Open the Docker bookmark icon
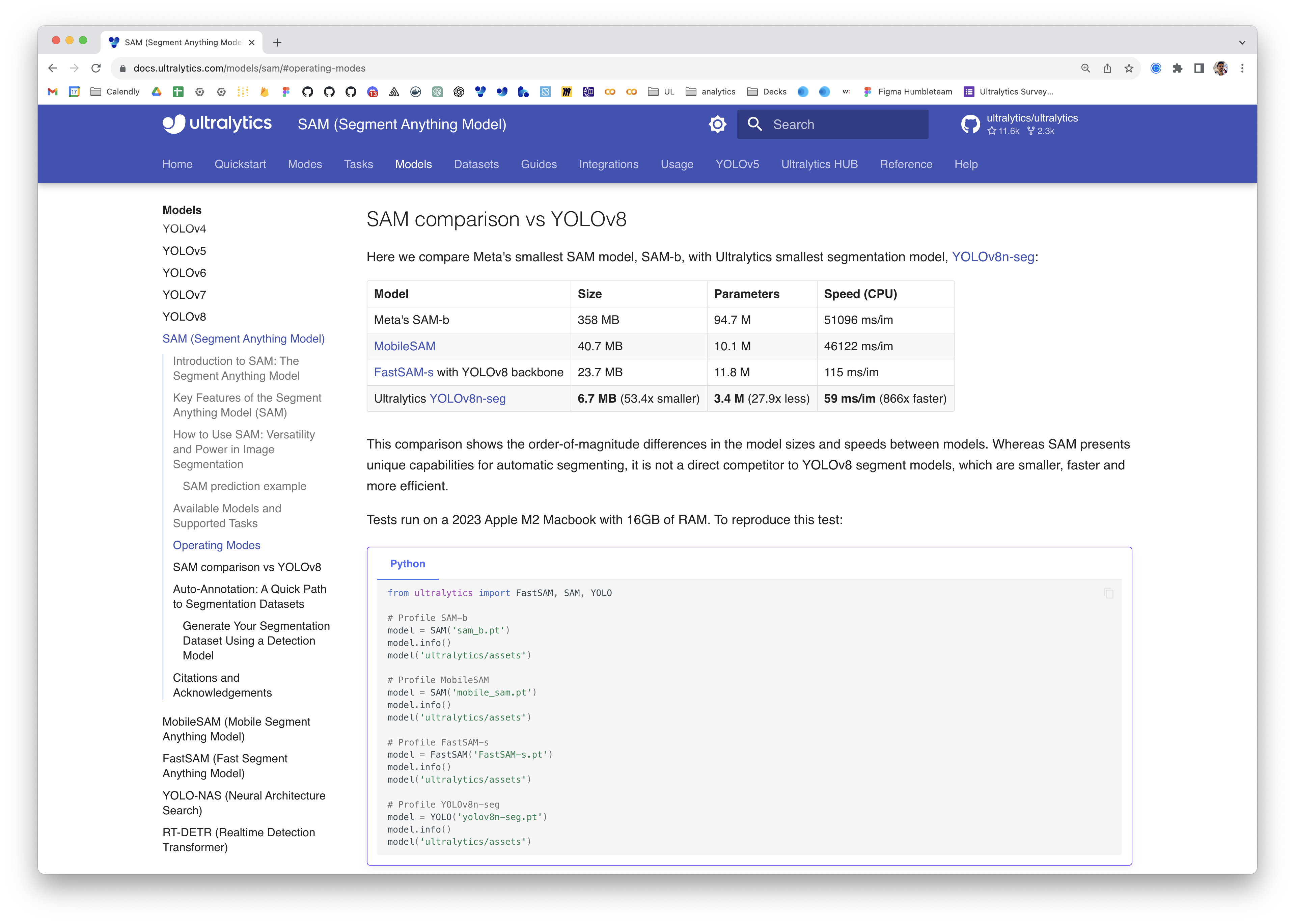The width and height of the screenshot is (1295, 924). (x=416, y=91)
